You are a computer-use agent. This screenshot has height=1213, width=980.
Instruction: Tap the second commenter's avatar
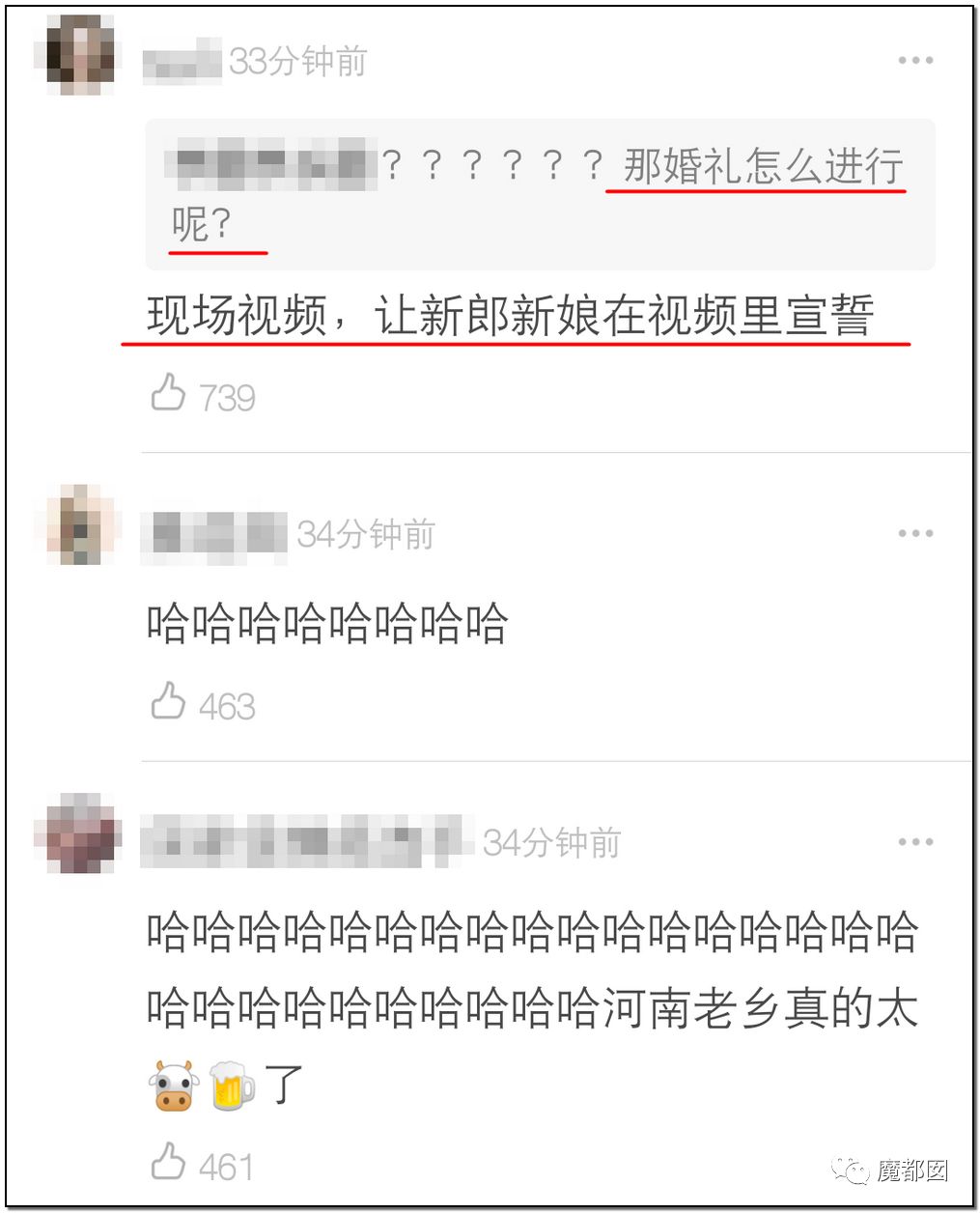pyautogui.click(x=80, y=525)
